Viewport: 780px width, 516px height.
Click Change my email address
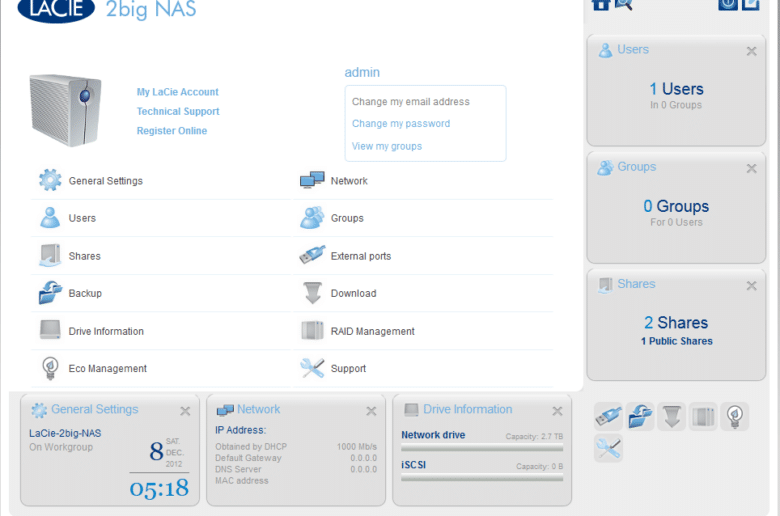tap(410, 102)
